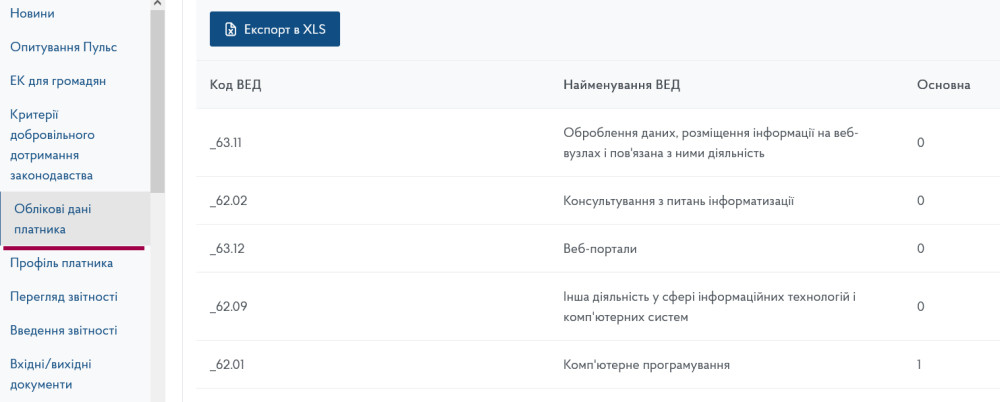Navigate to Перегляд звітності
Screen dimensions: 1000x402
63,297
